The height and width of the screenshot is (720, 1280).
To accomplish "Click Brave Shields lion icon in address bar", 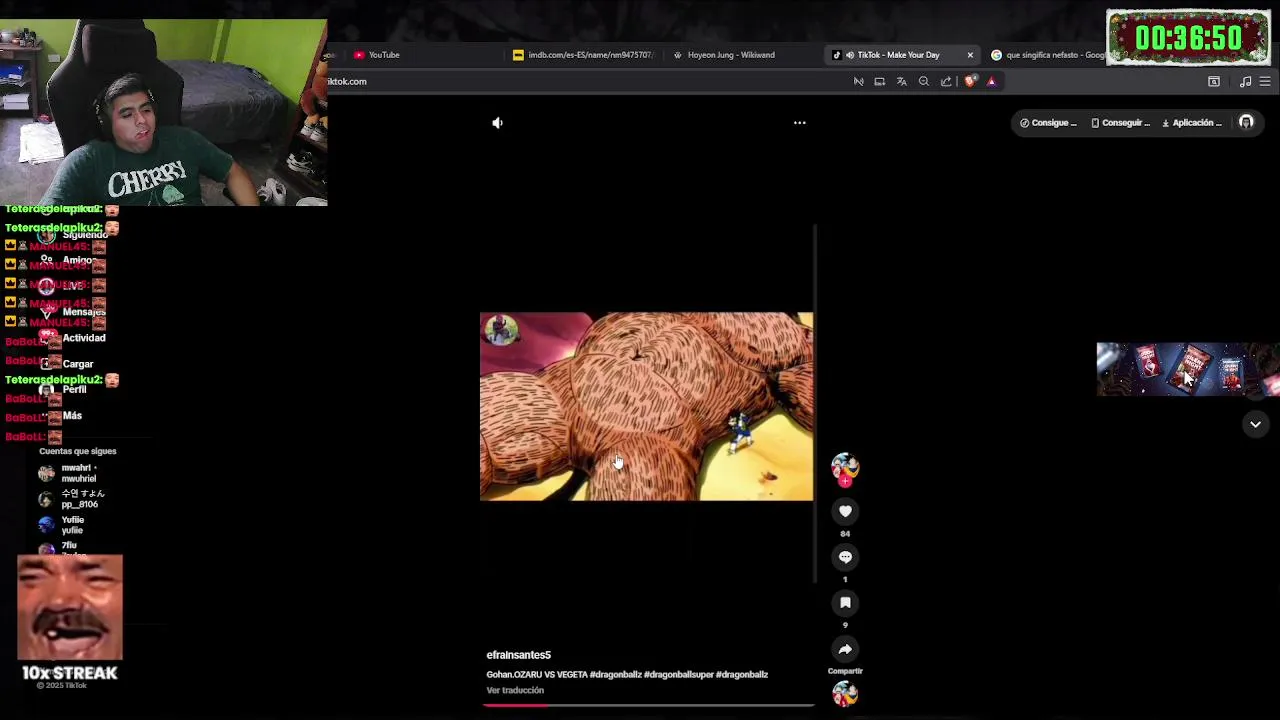I will pos(970,82).
